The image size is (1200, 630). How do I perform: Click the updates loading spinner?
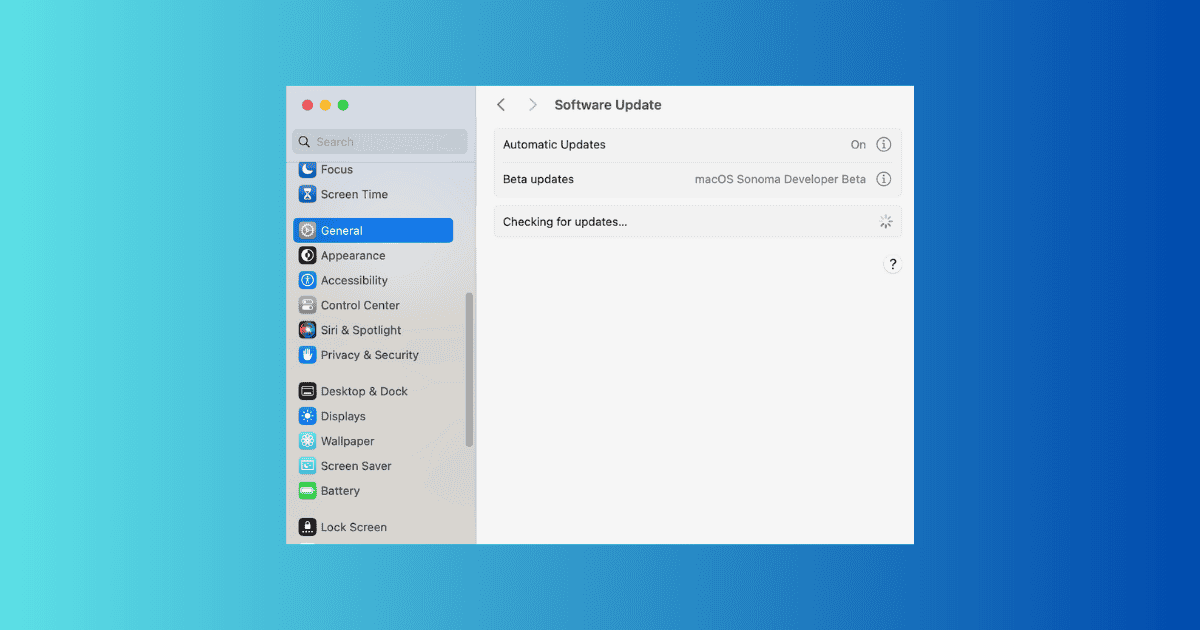(885, 222)
